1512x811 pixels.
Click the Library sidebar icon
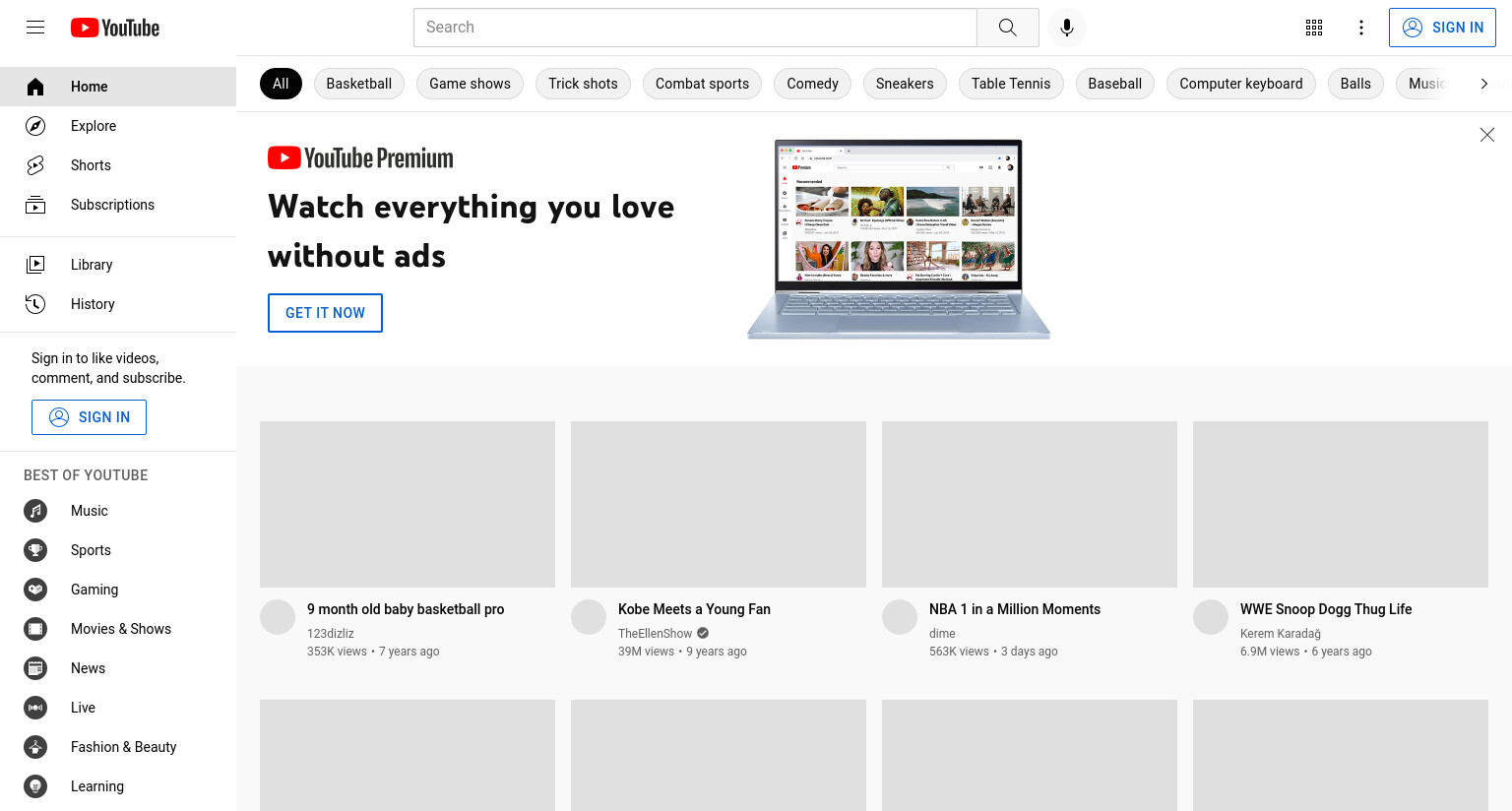pyautogui.click(x=35, y=265)
